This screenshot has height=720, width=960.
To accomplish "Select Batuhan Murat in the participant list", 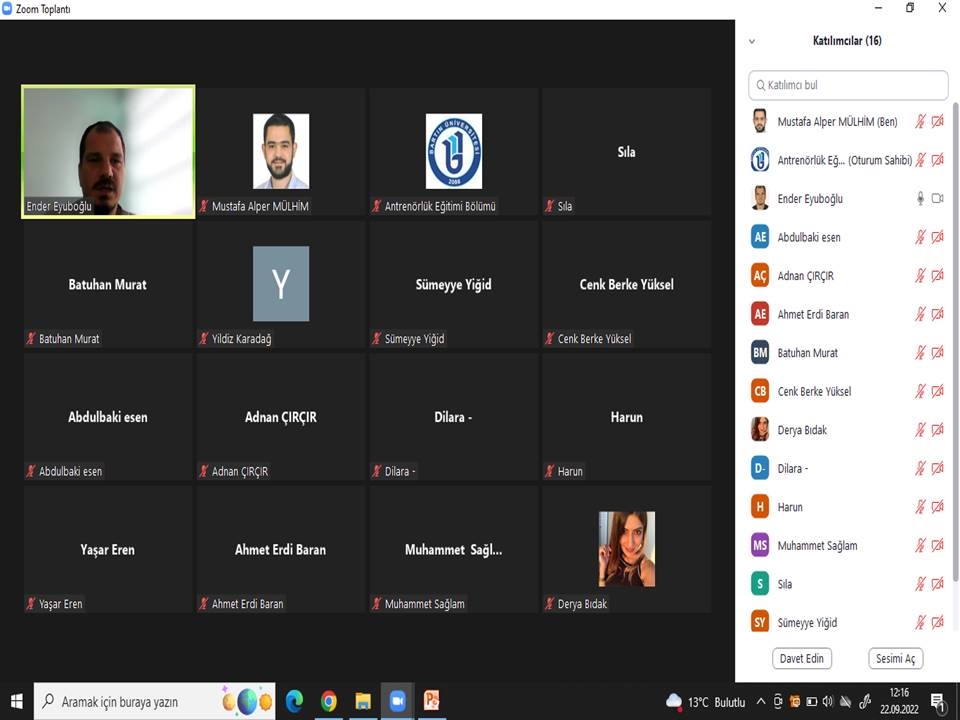I will point(808,353).
